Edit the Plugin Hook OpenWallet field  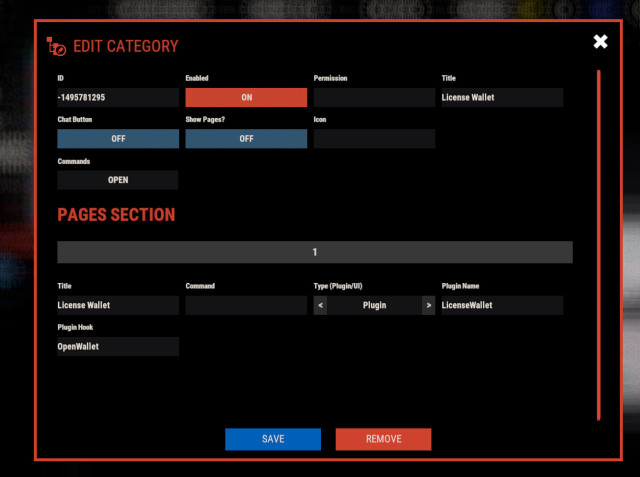(x=118, y=346)
